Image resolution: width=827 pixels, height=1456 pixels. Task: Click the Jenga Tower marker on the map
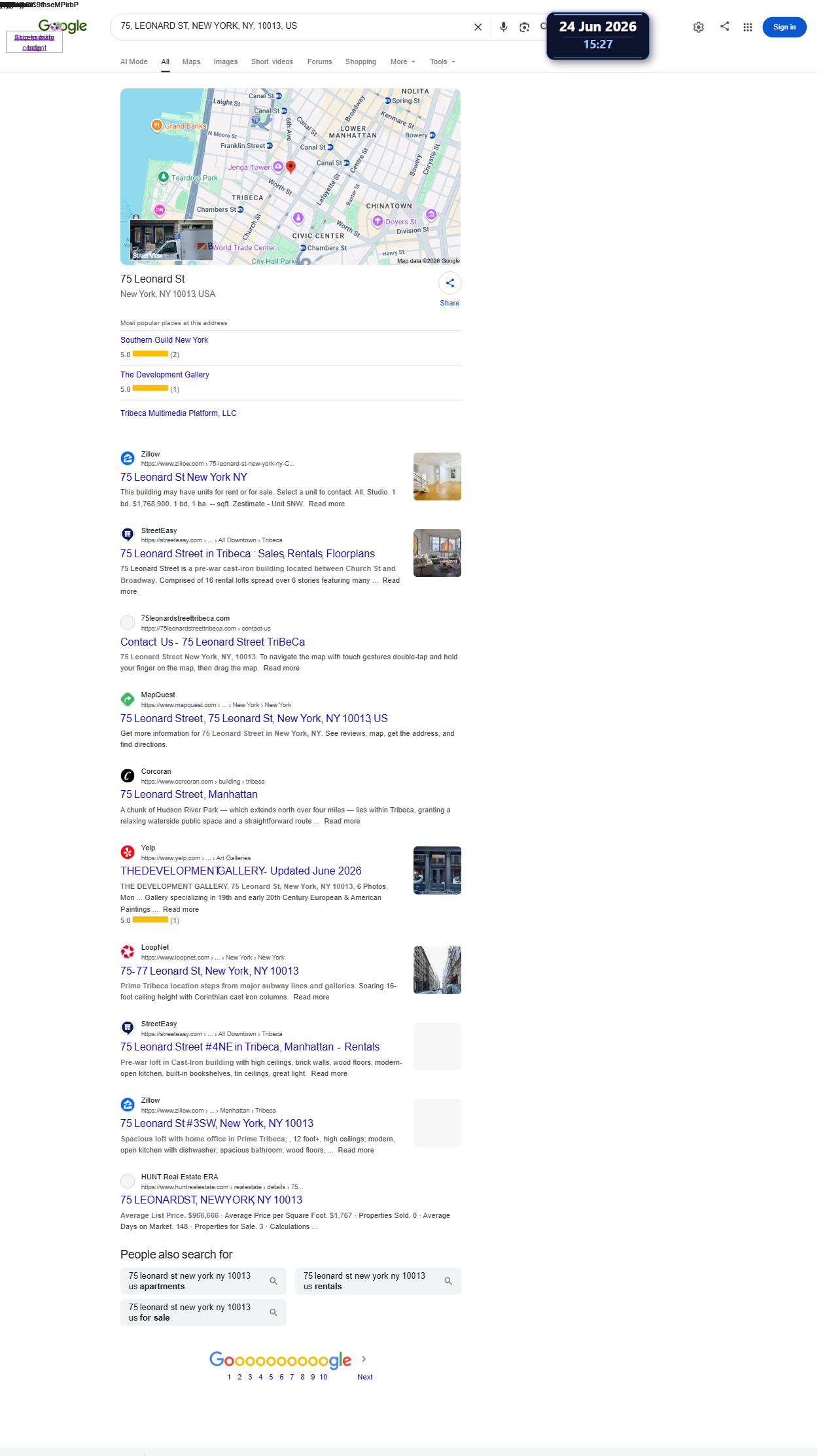coord(278,167)
